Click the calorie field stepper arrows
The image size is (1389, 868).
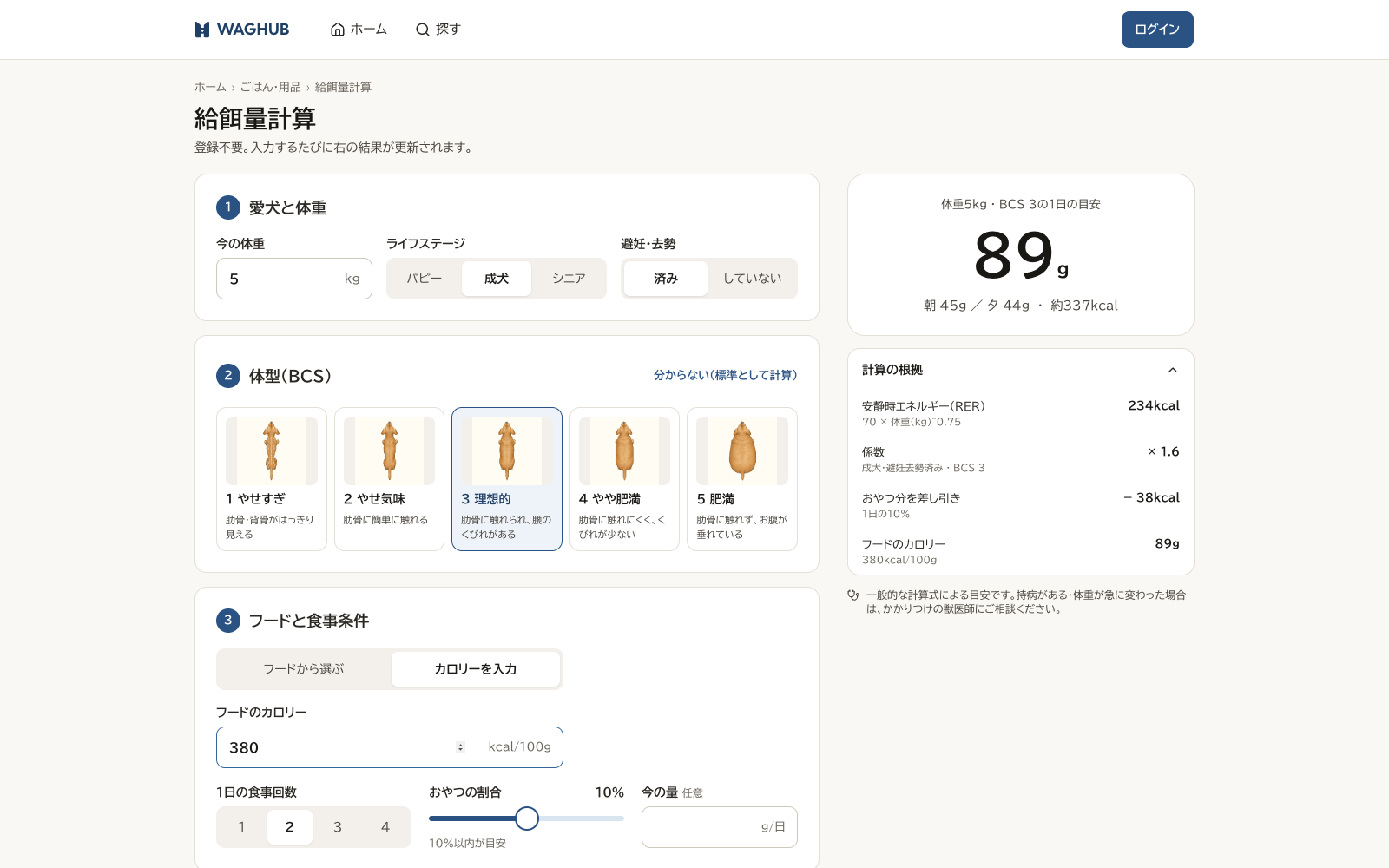point(460,747)
